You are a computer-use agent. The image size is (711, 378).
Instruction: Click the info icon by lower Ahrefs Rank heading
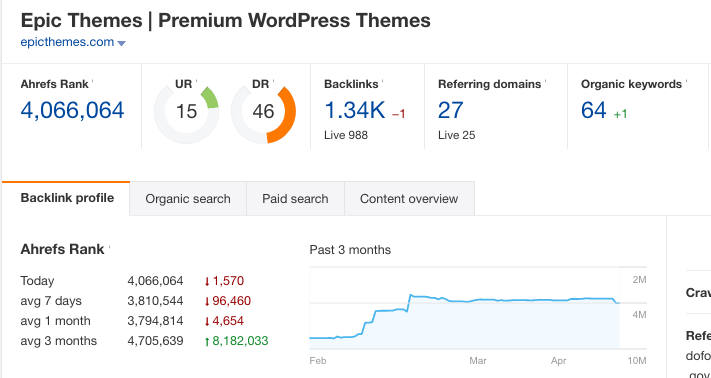109,246
